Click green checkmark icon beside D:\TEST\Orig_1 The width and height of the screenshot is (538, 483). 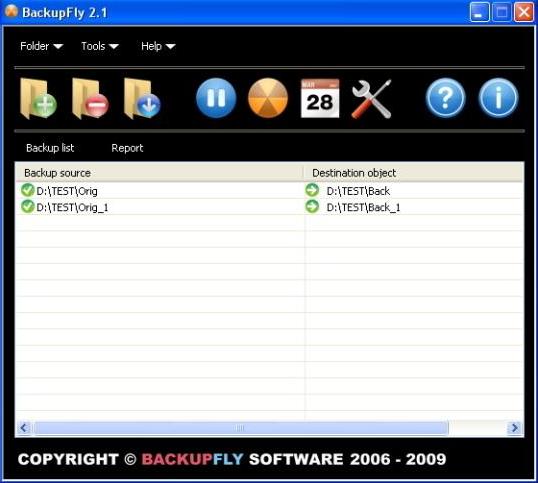27,207
